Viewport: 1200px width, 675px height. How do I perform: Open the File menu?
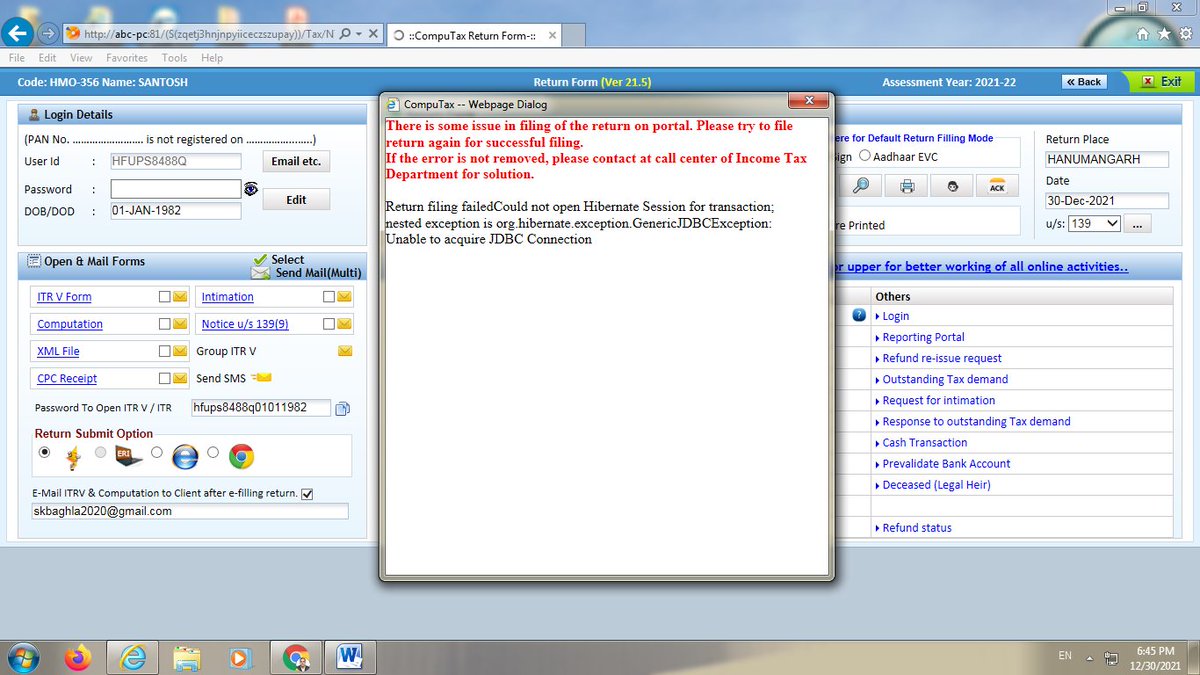click(17, 58)
